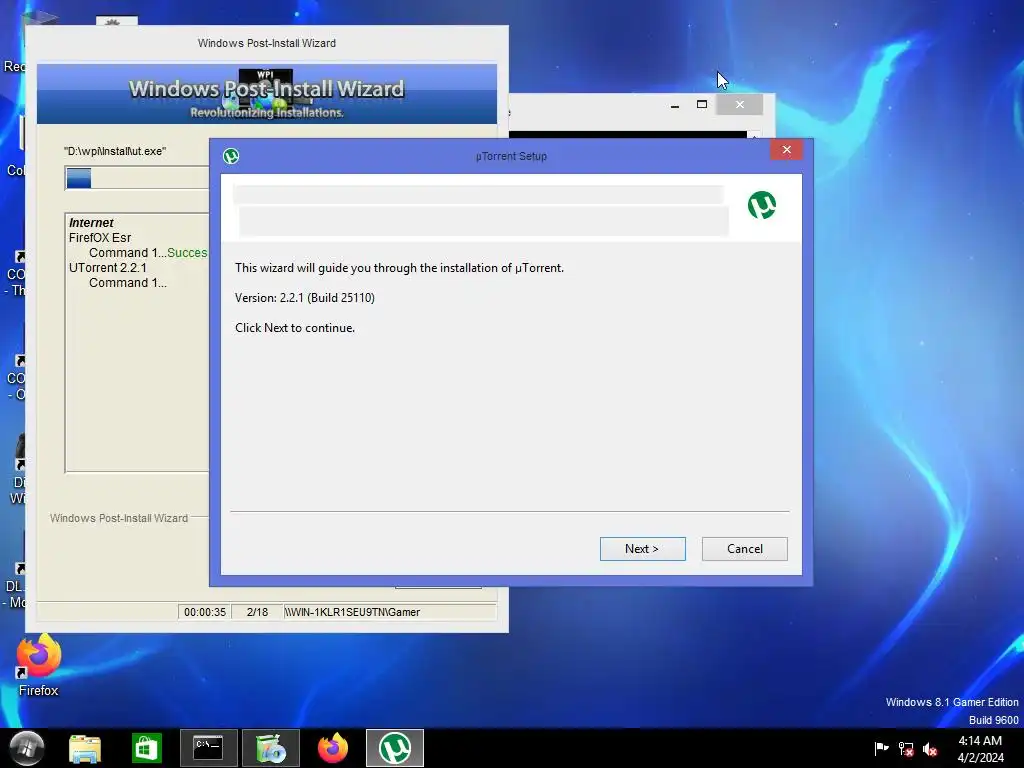This screenshot has width=1024, height=768.
Task: Click the Windows Post-Install Wizard banner
Action: 266,94
